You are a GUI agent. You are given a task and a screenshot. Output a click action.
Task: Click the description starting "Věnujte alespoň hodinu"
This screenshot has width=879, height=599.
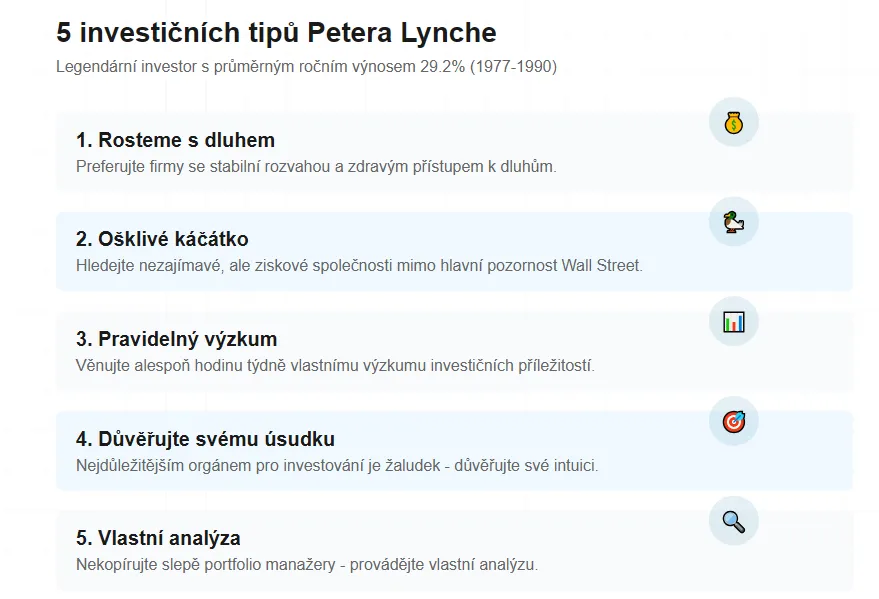click(335, 366)
